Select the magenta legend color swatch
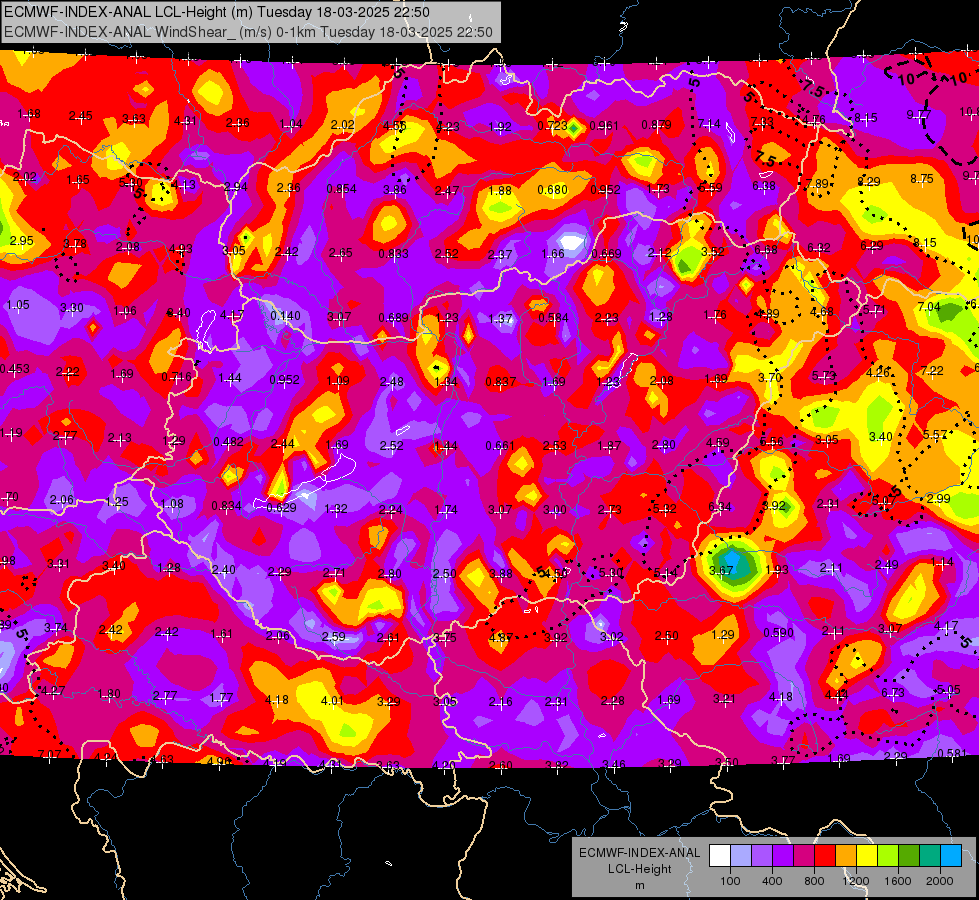 pos(804,856)
